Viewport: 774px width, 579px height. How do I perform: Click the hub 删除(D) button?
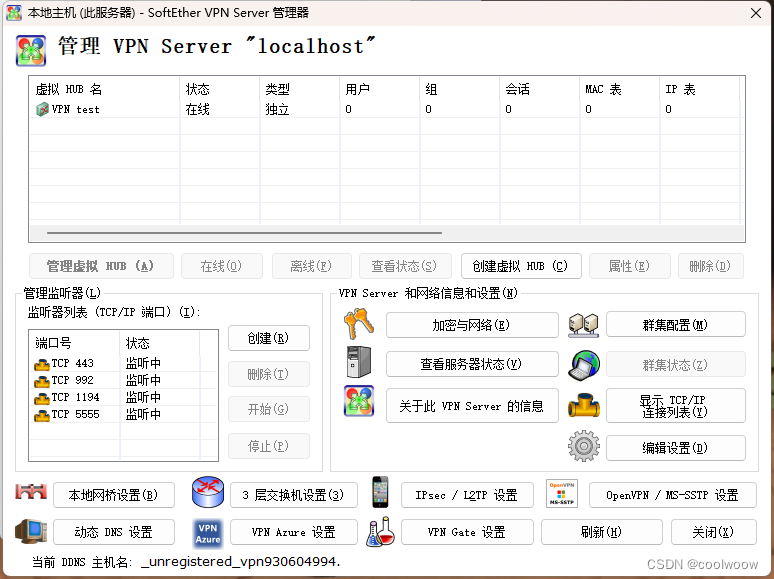click(x=710, y=266)
